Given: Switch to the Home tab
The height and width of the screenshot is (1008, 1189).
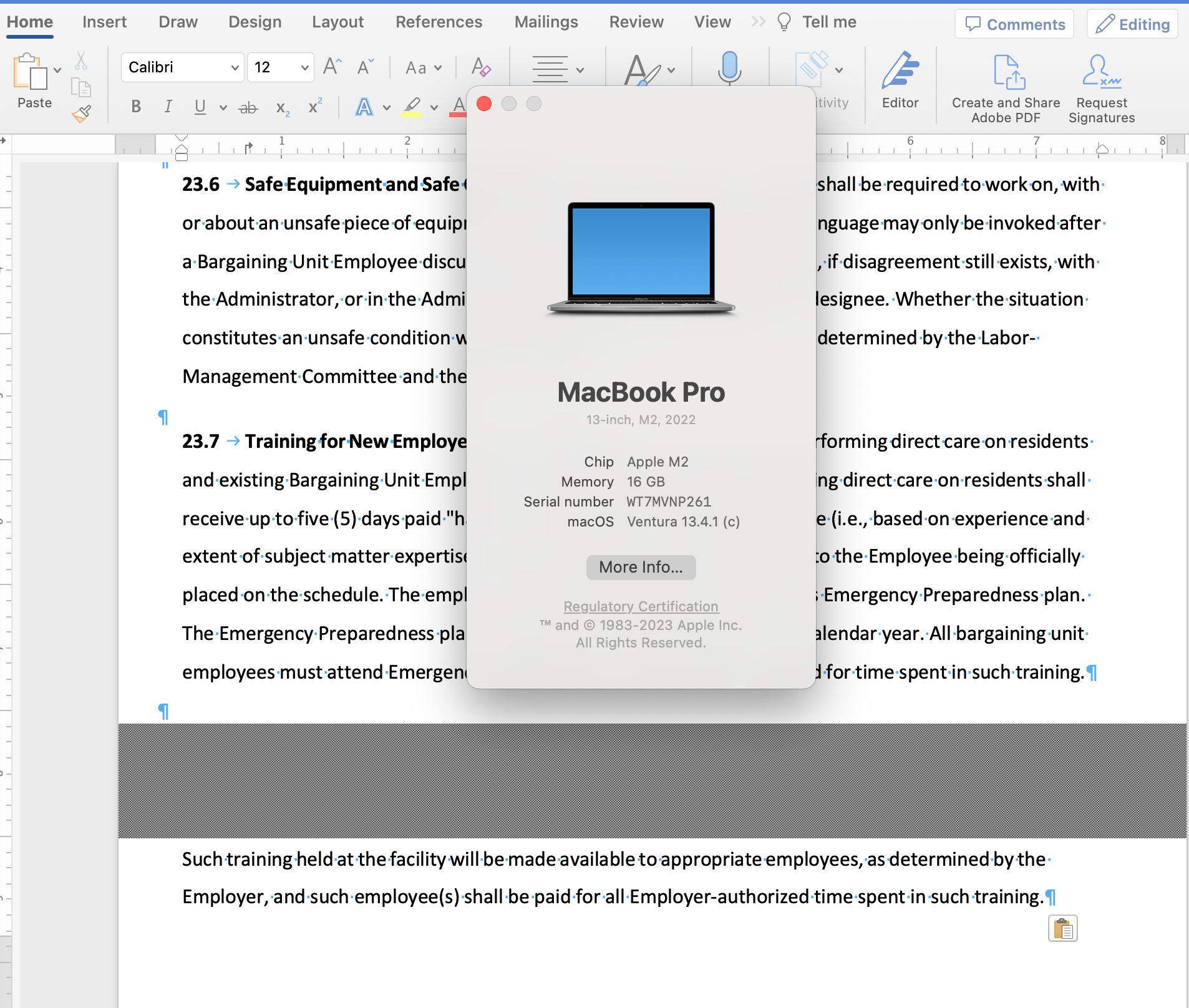Looking at the screenshot, I should [x=30, y=22].
